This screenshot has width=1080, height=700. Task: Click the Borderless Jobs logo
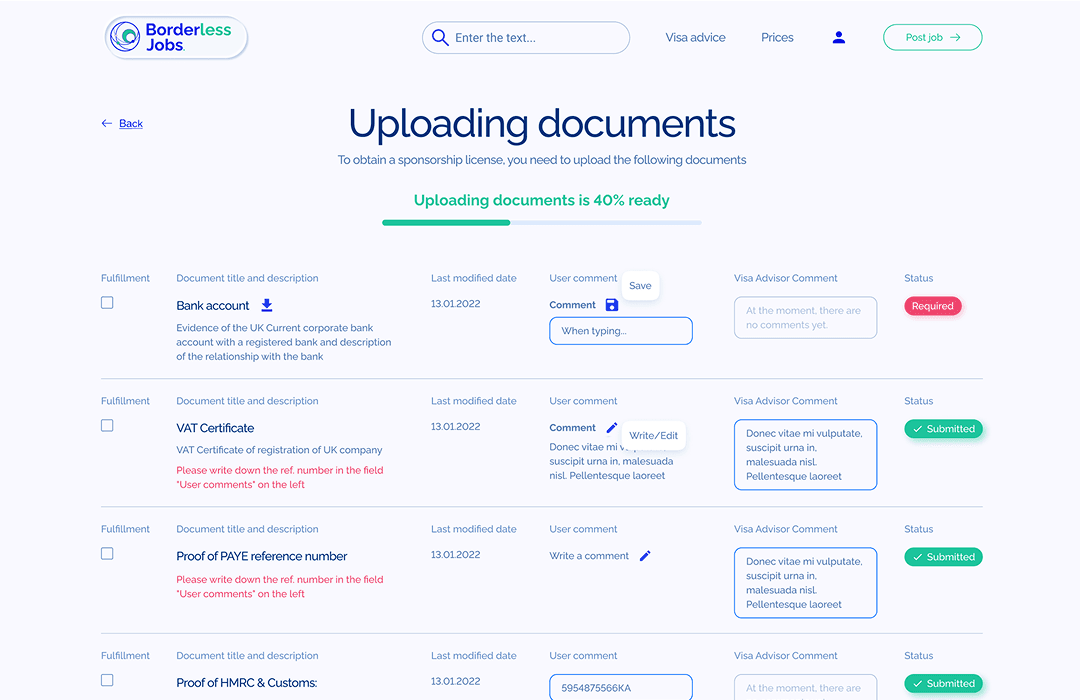[x=176, y=37]
